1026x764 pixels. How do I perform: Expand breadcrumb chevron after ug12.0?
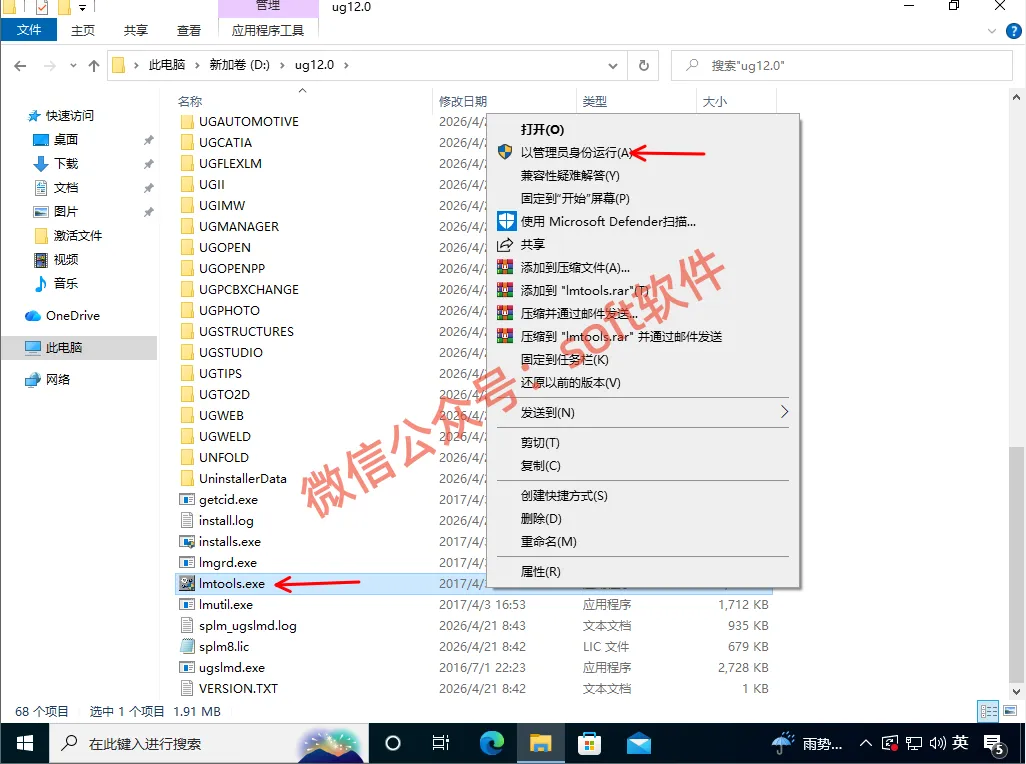[x=346, y=65]
